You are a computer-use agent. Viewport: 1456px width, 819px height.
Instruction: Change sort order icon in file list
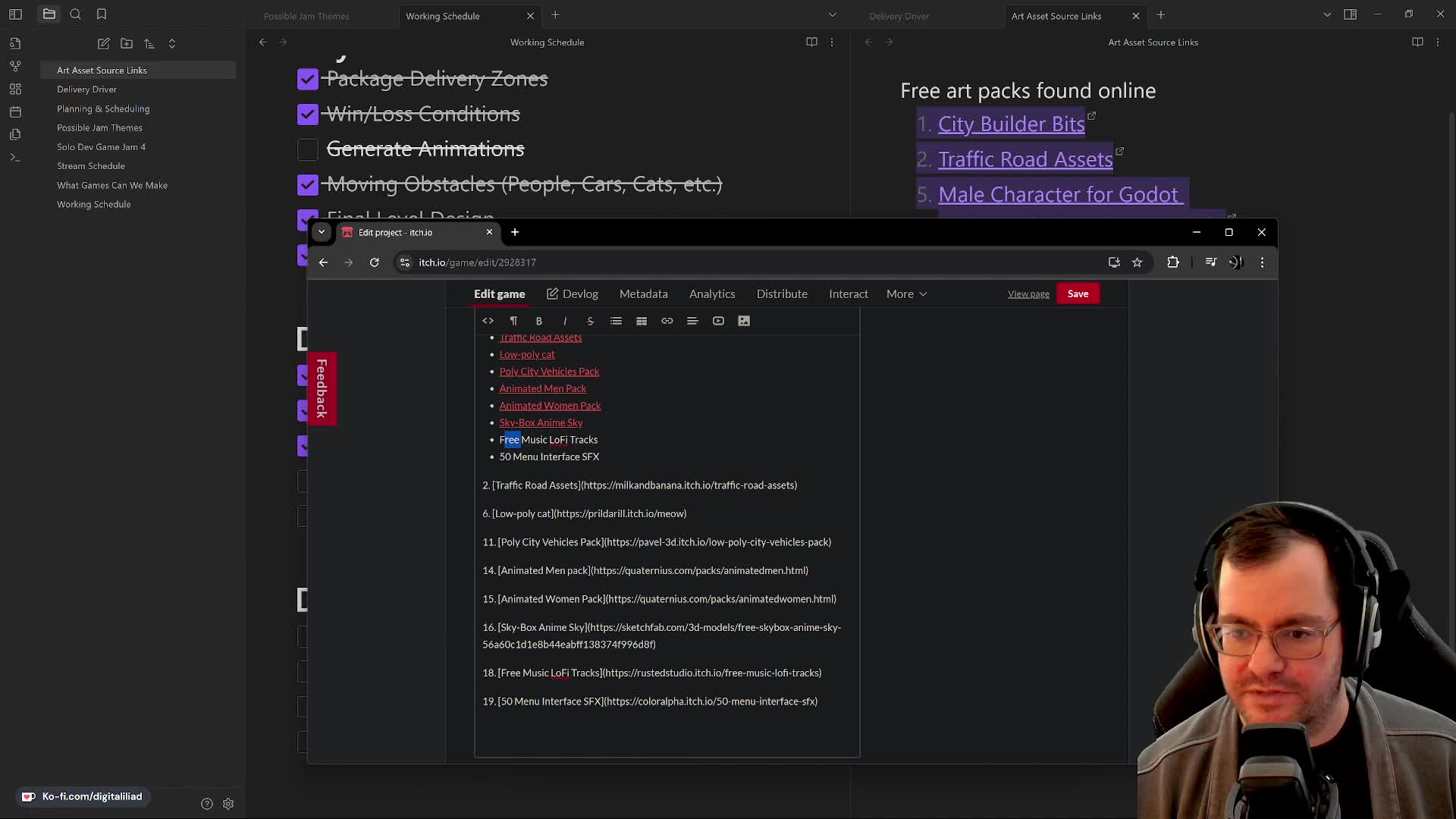coord(149,44)
